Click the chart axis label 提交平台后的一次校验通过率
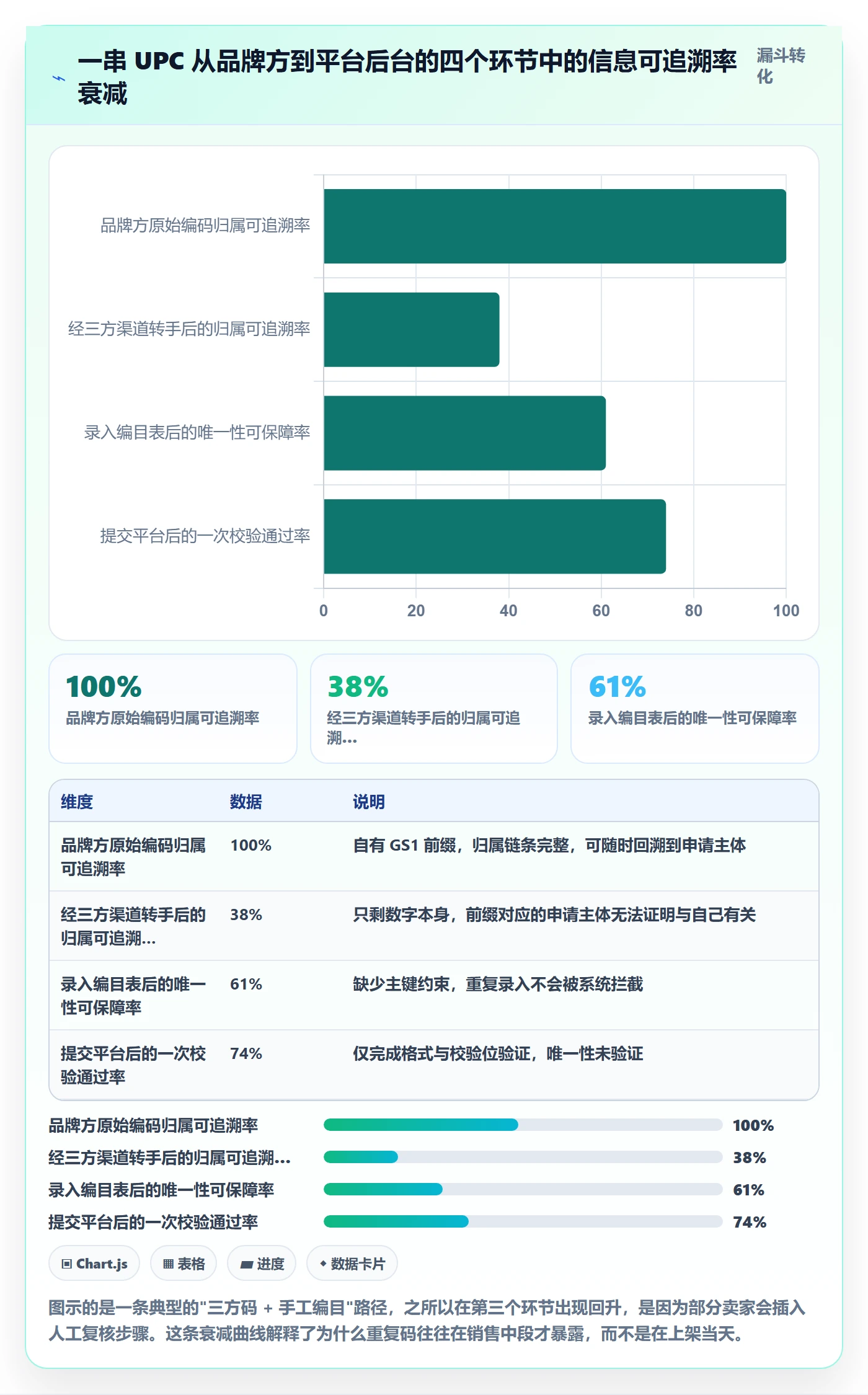The image size is (868, 1395). click(205, 536)
